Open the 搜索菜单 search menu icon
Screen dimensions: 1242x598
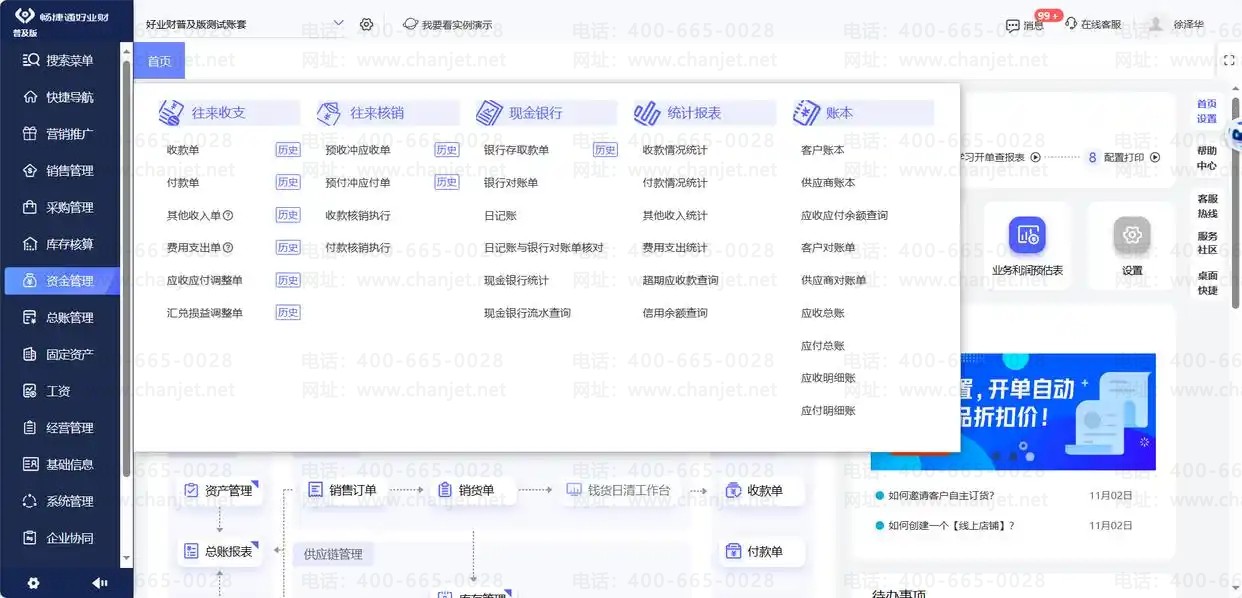[30, 61]
